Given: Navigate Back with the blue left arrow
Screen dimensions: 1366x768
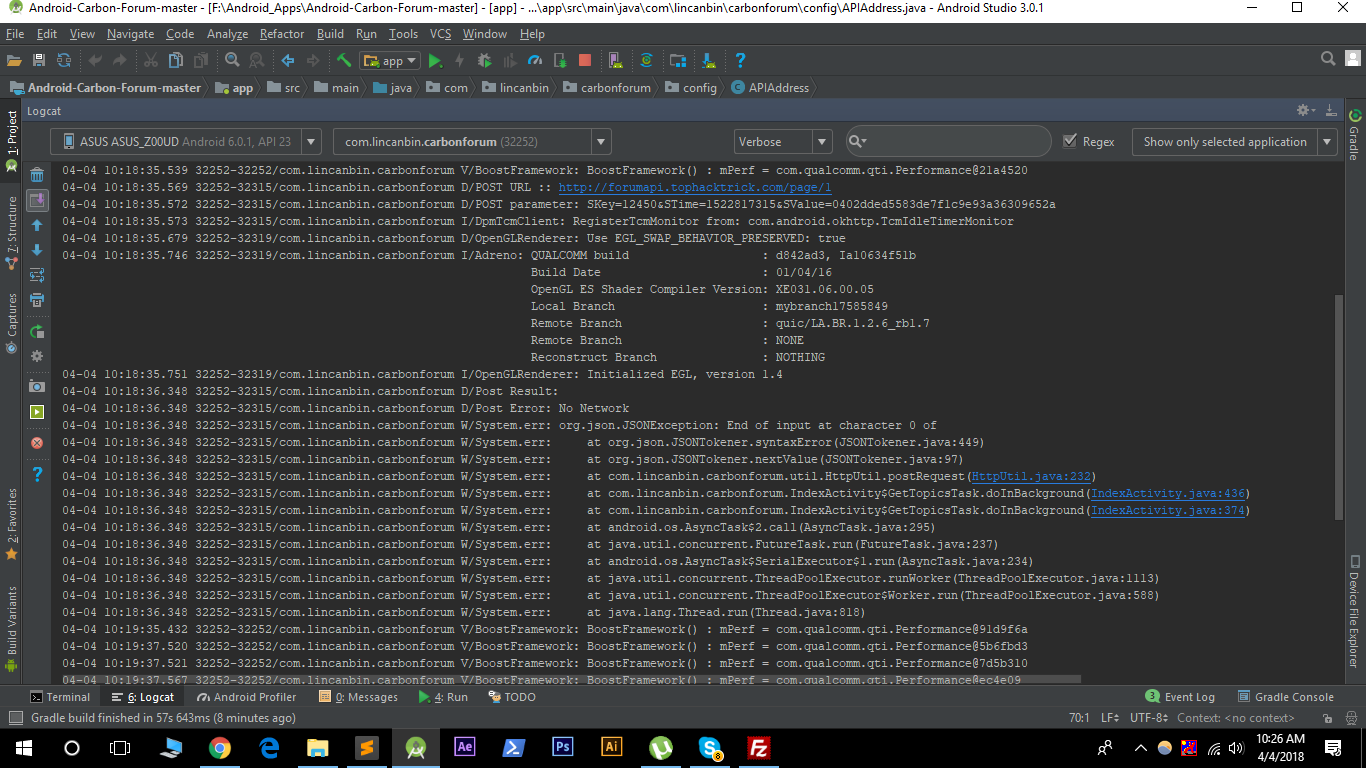Looking at the screenshot, I should (289, 61).
